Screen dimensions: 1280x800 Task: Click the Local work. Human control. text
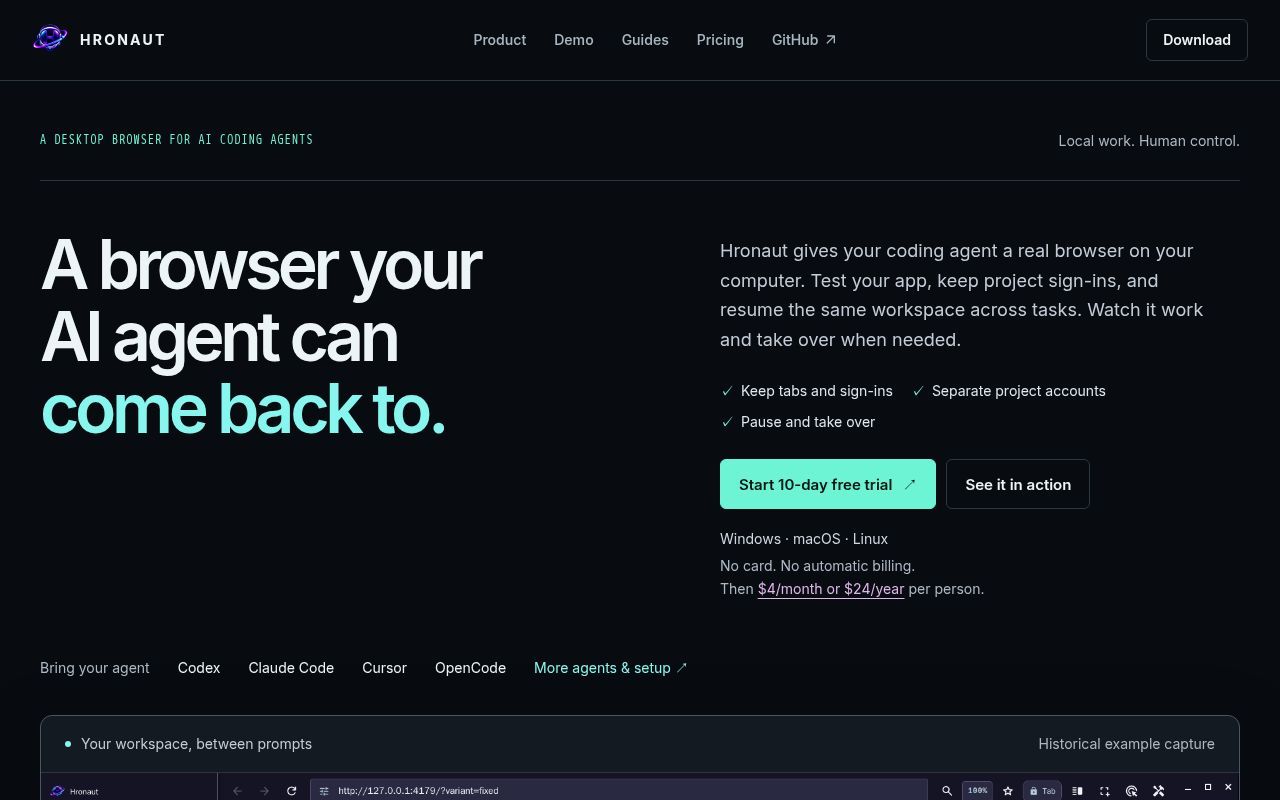pyautogui.click(x=1149, y=141)
